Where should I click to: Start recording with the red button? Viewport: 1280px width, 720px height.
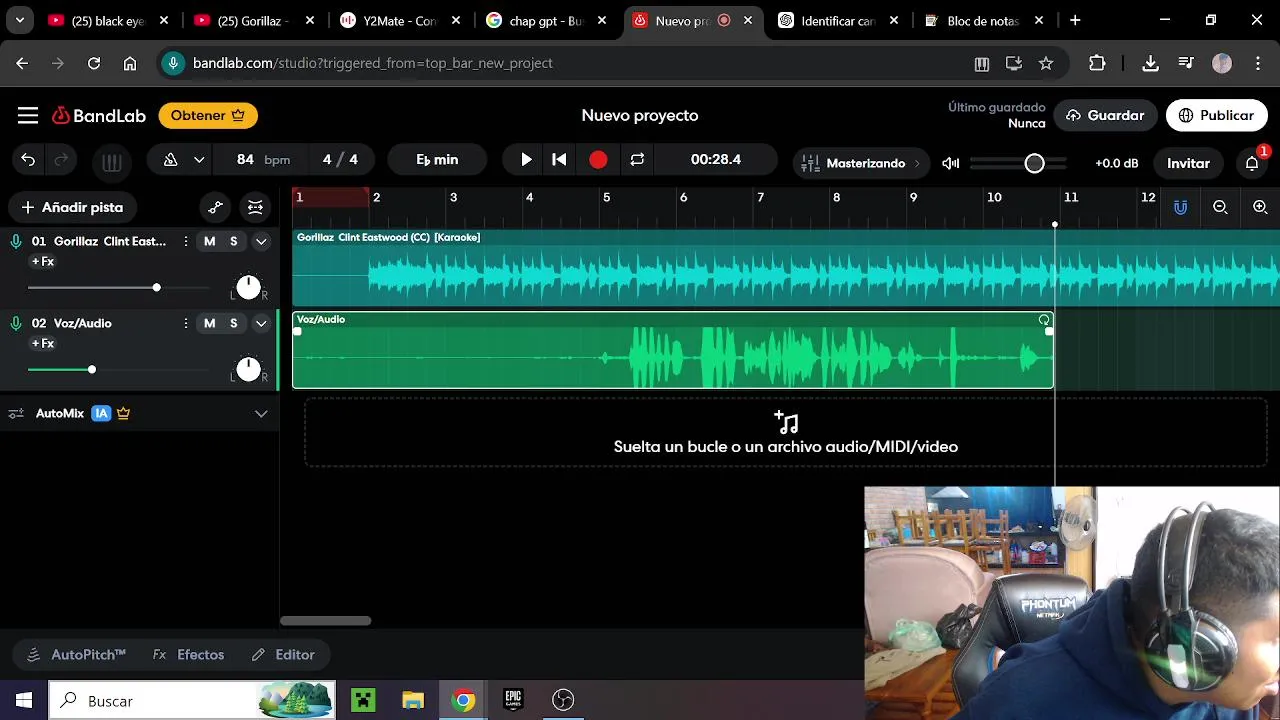598,160
